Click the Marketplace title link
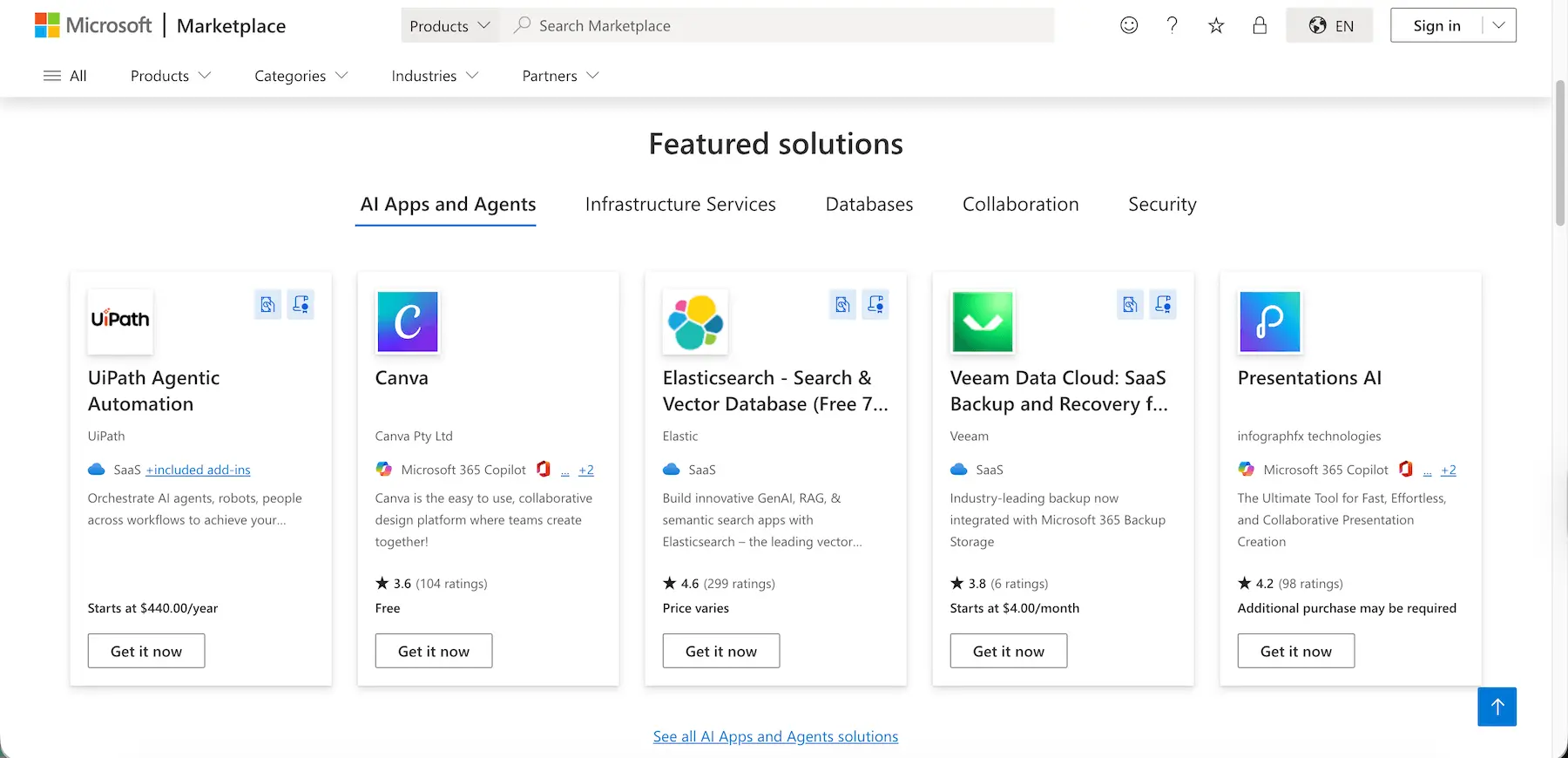This screenshot has width=1568, height=758. click(231, 25)
